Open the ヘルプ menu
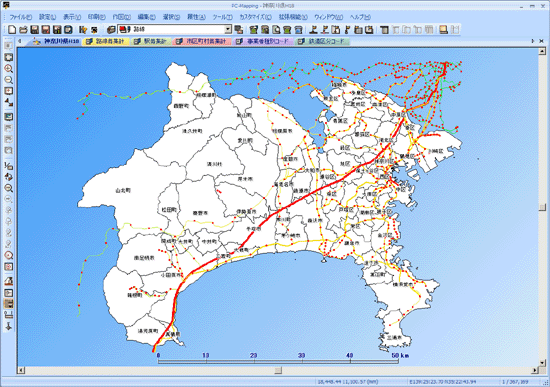Image resolution: width=550 pixels, height=387 pixels. [x=360, y=17]
